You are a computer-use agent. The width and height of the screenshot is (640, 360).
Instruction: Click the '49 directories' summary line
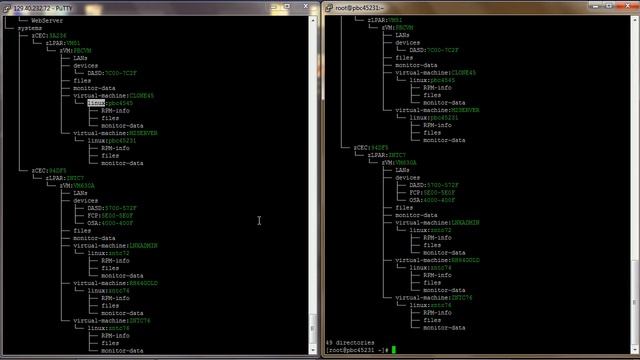pos(350,342)
